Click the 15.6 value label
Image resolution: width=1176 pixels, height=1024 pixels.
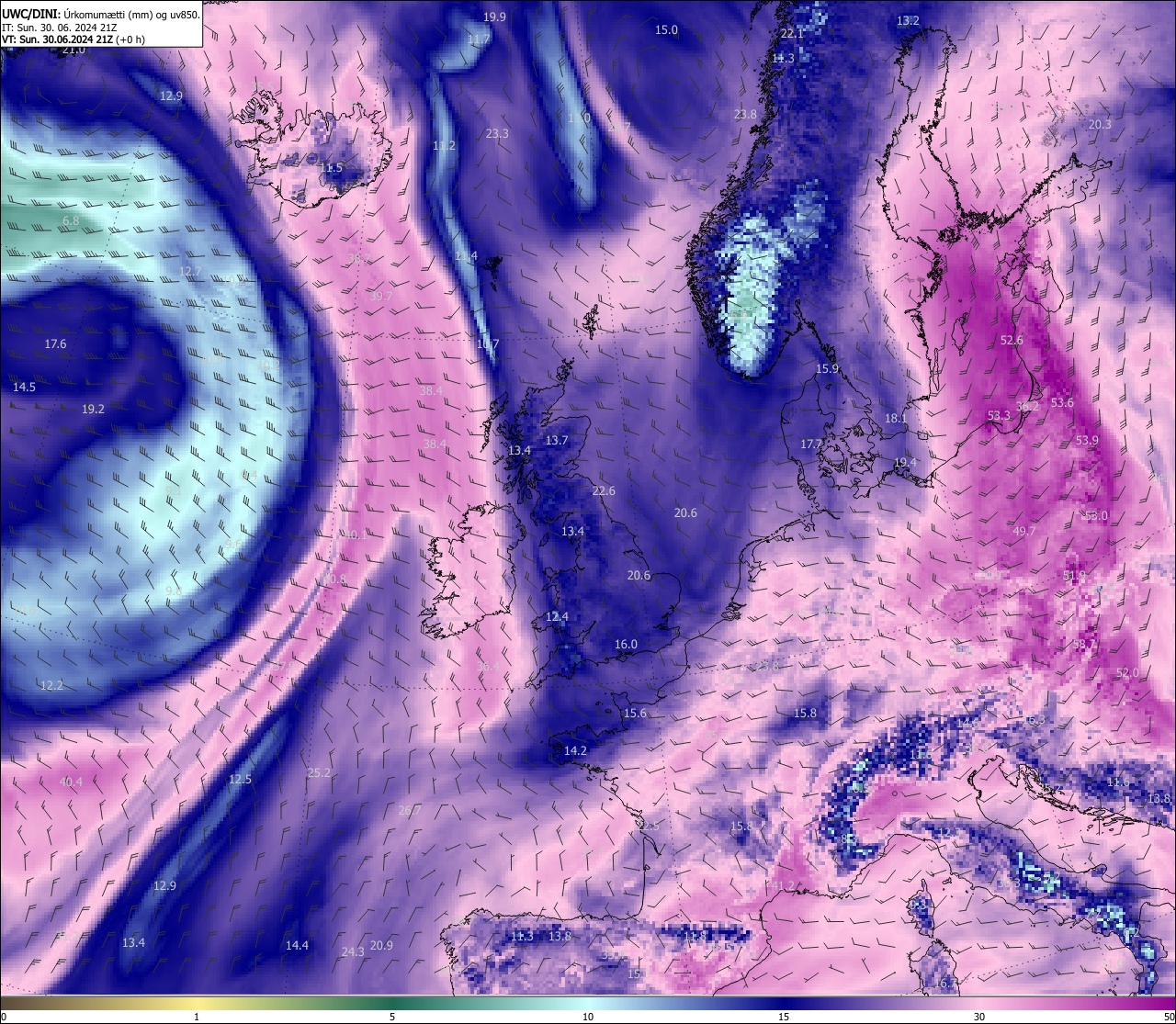tap(635, 714)
